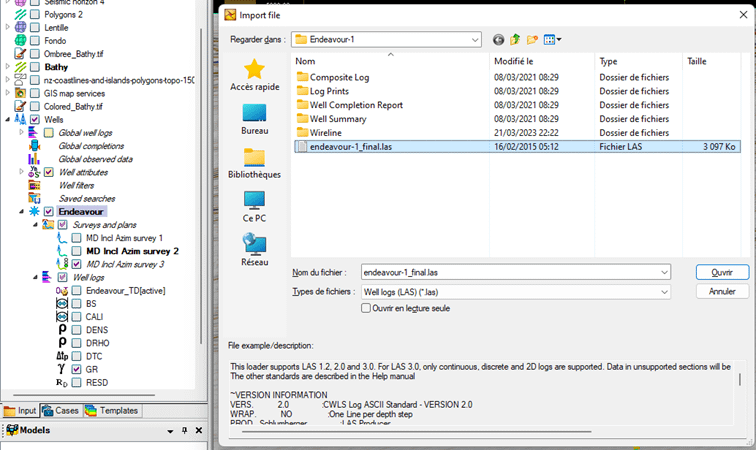Click the up one level folder icon
756x450 pixels.
[515, 39]
